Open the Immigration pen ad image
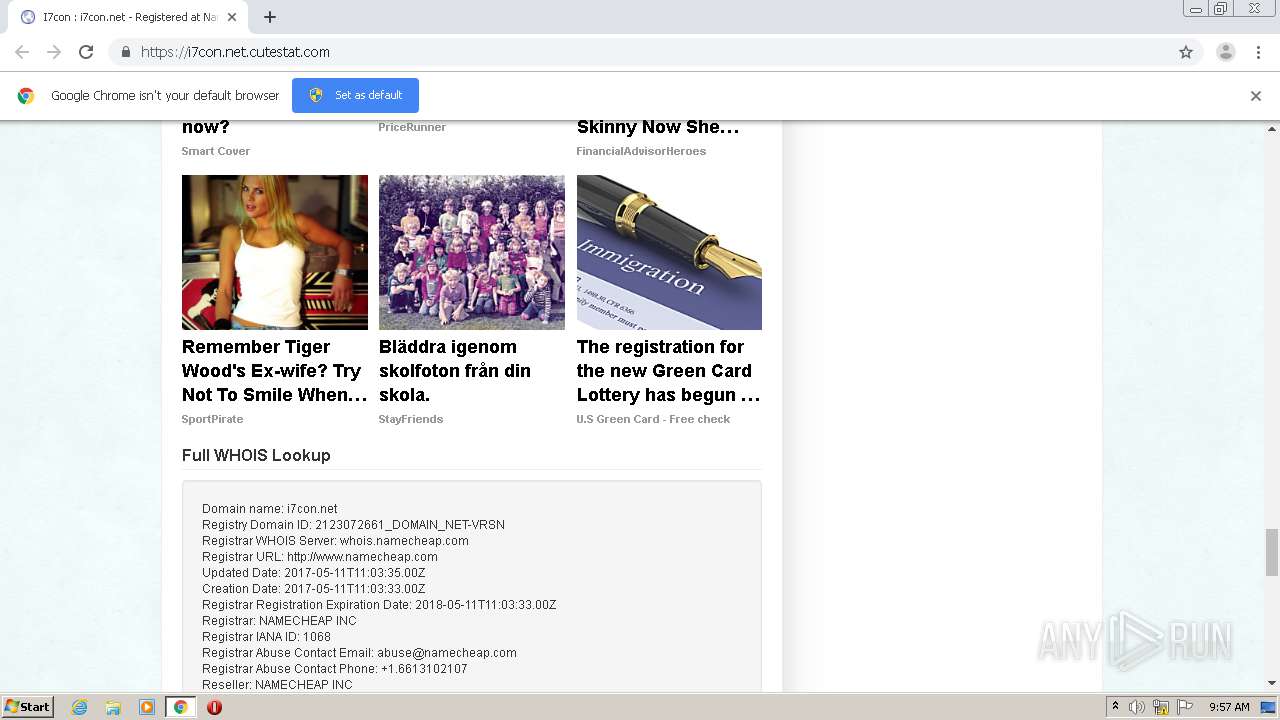 point(669,252)
